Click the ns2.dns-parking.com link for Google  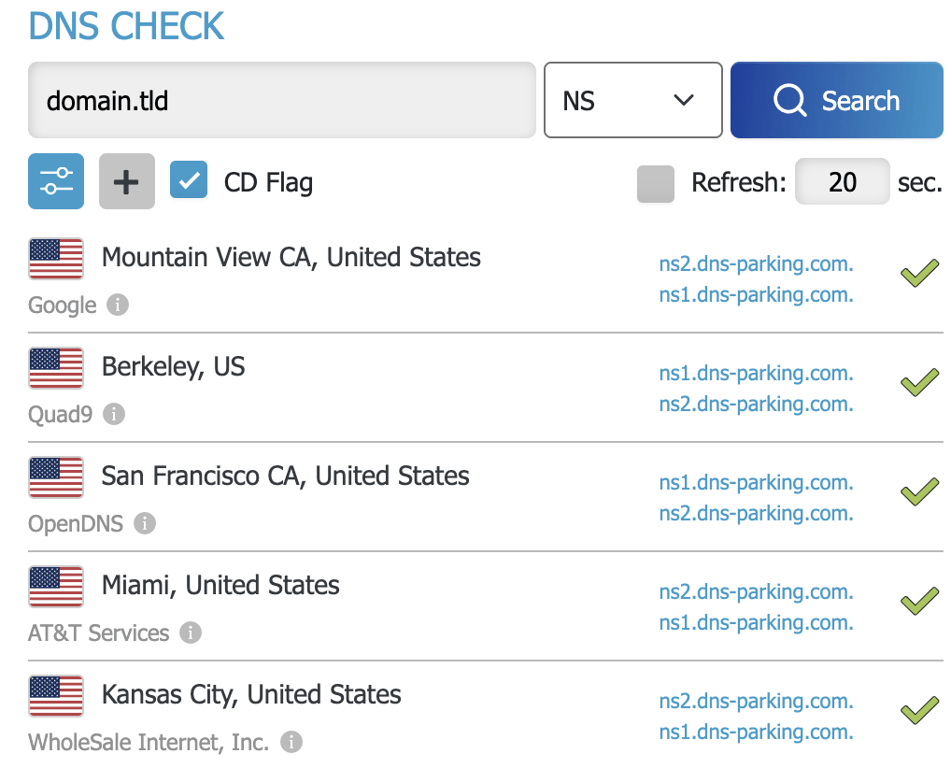[x=756, y=264]
